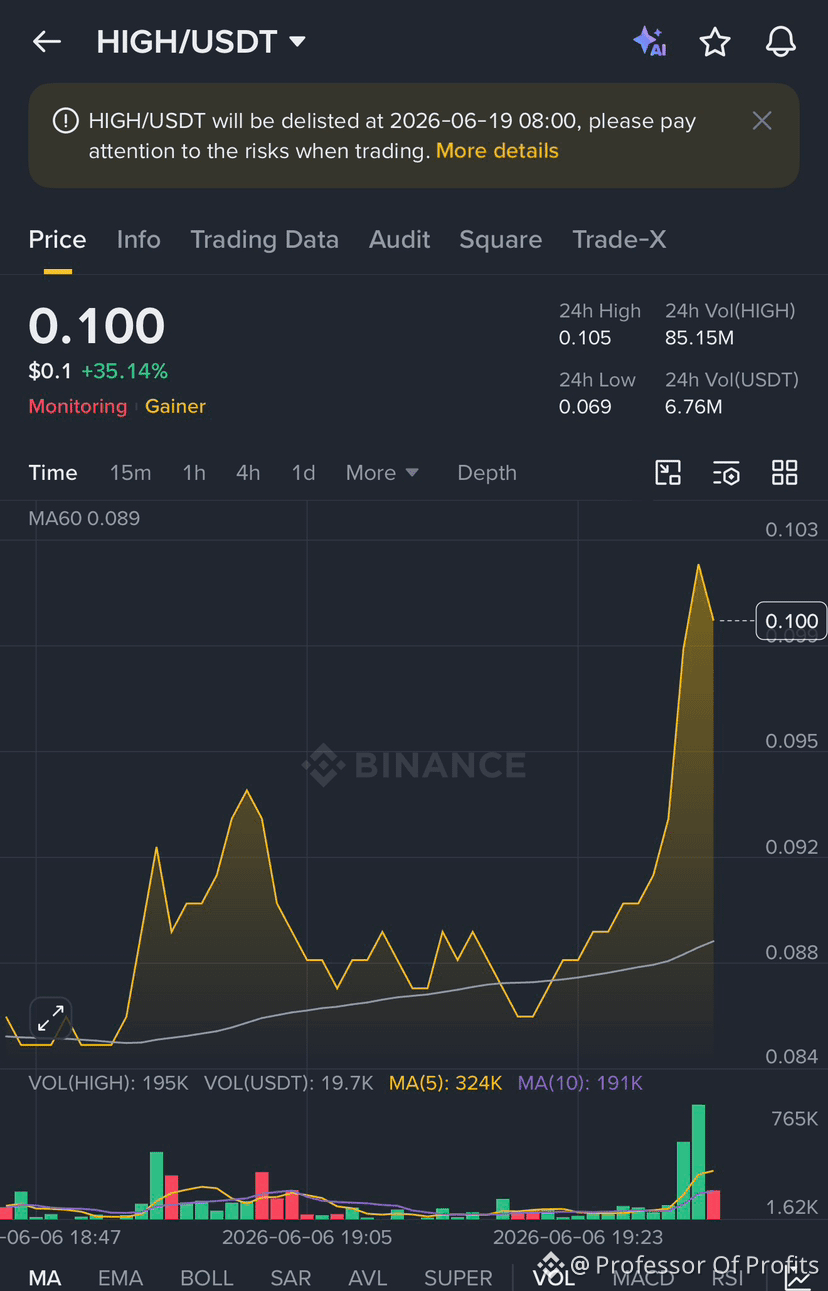Viewport: 828px width, 1291px height.
Task: Dismiss the delisting warning banner
Action: click(762, 121)
